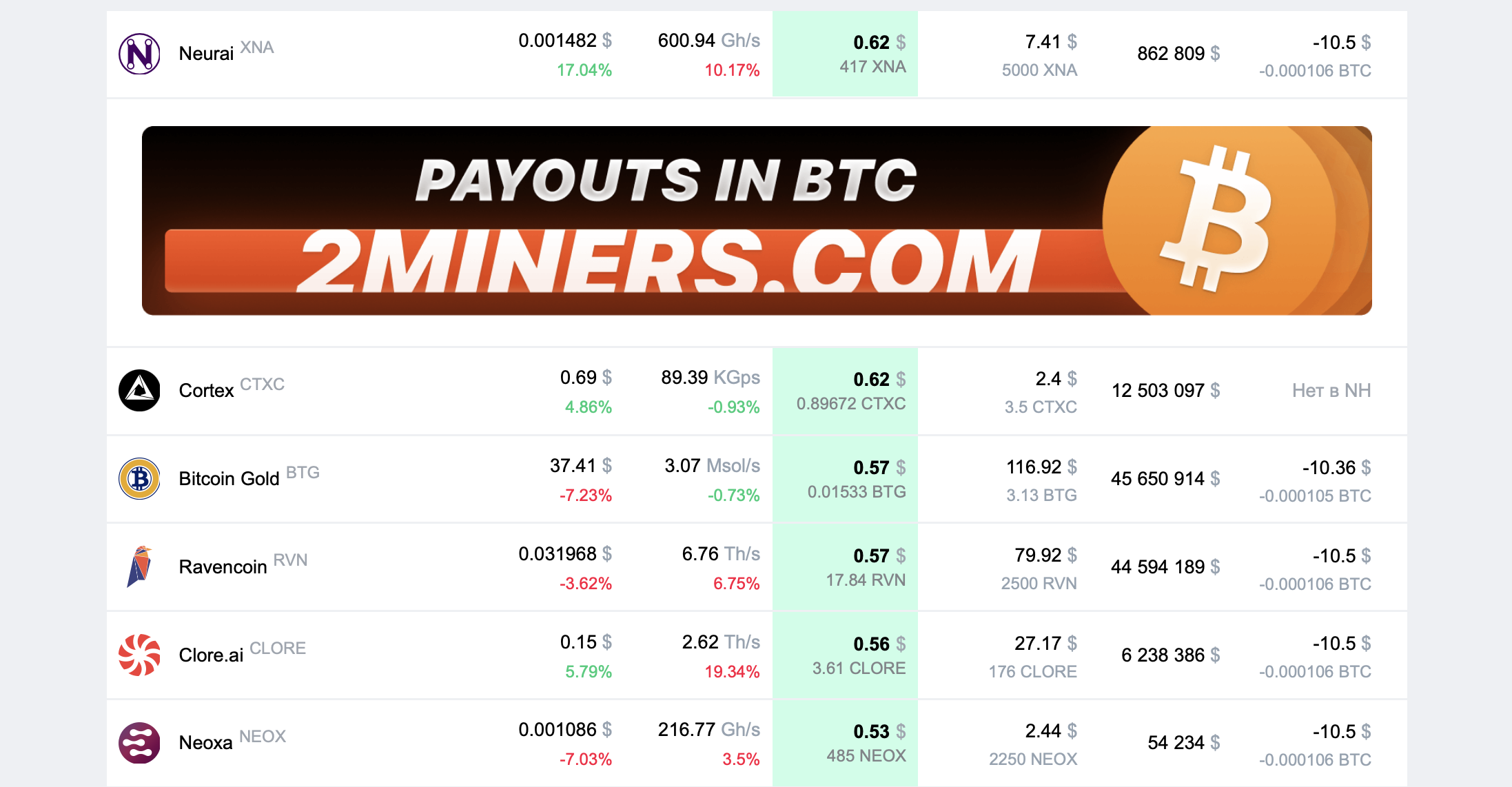Screen dimensions: 1512x787
Task: Open the Neoxa name link
Action: [x=205, y=743]
